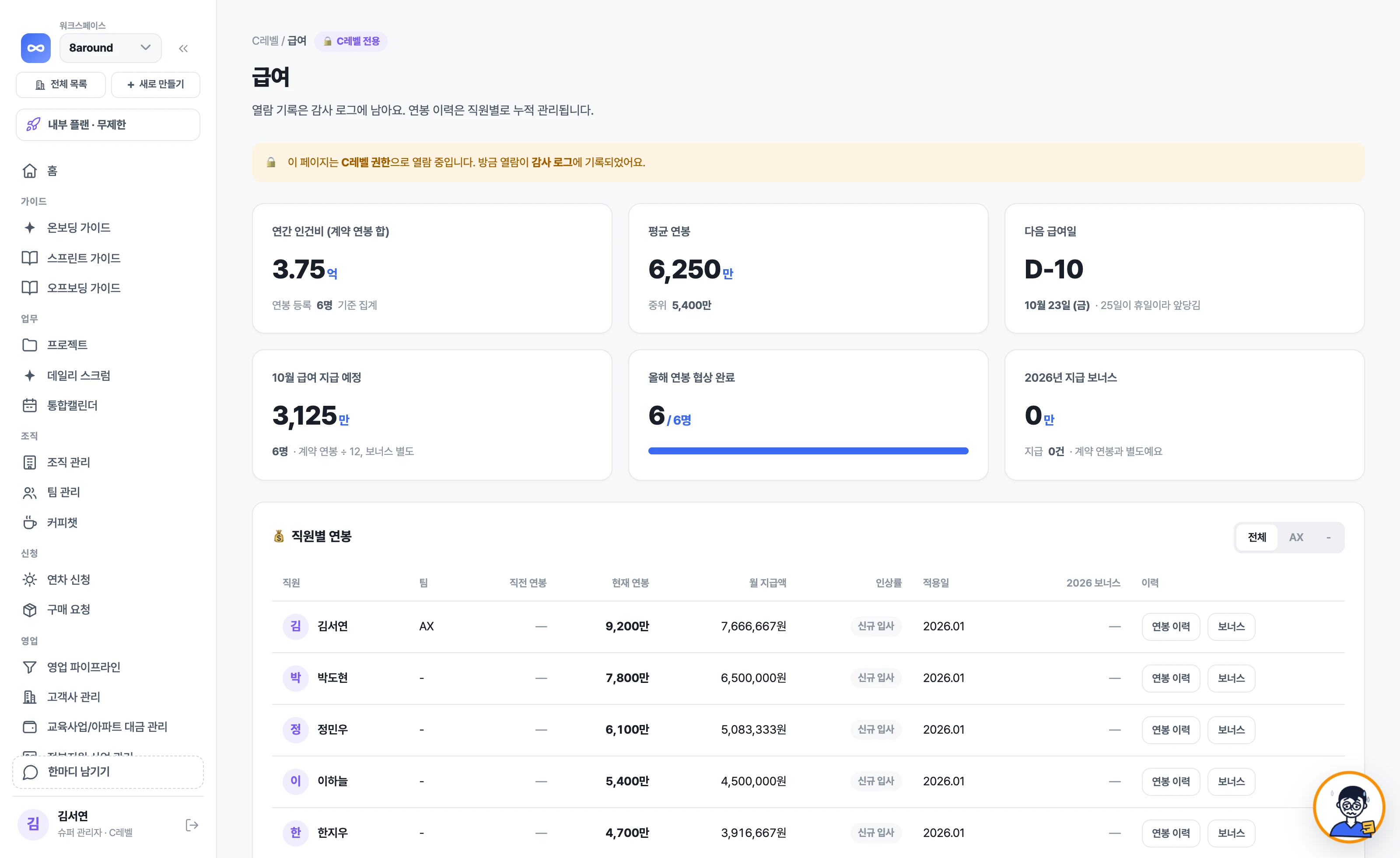Click the 올해 연봉 협상 완료 progress bar
The width and height of the screenshot is (1400, 858).
[x=808, y=451]
